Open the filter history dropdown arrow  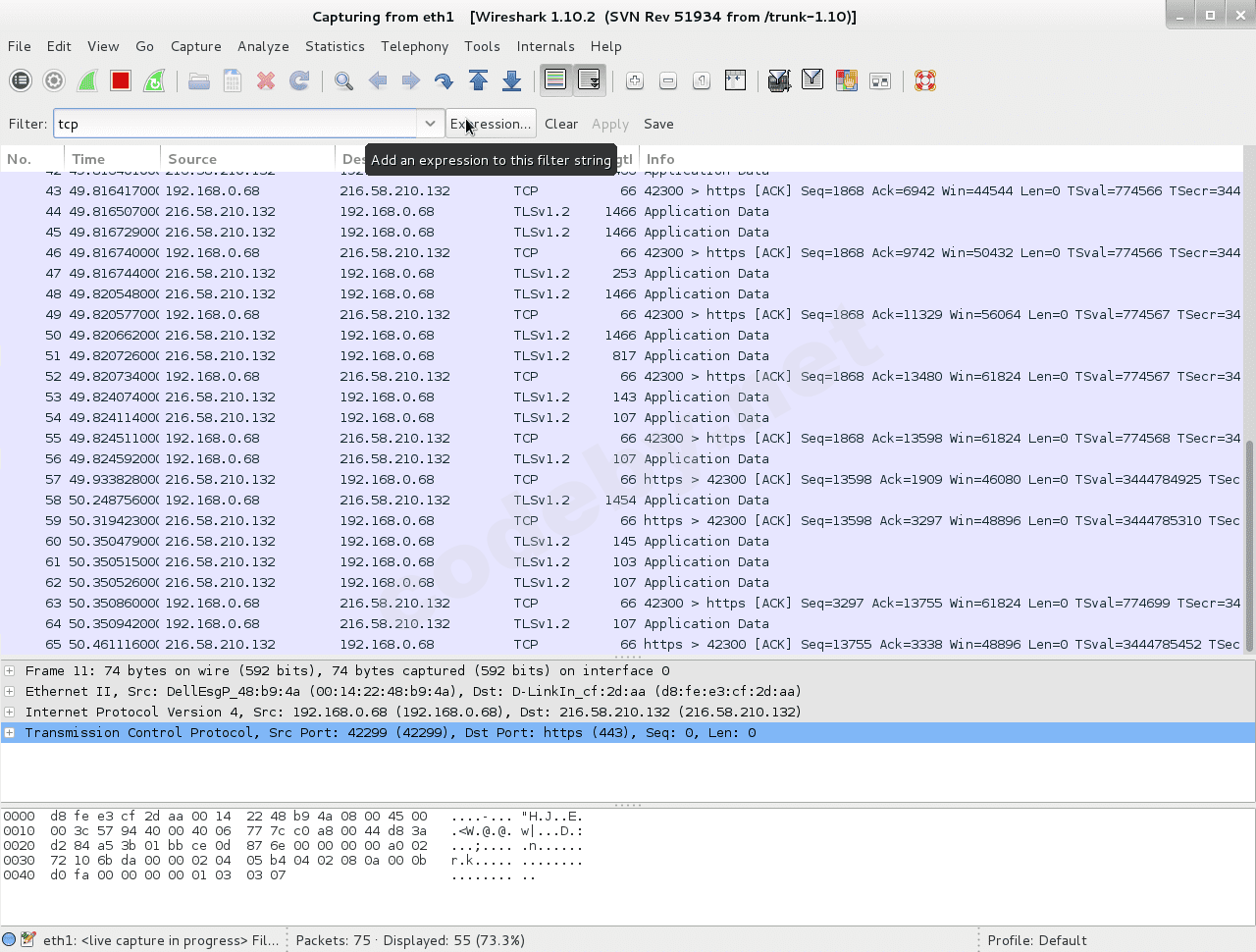click(430, 124)
